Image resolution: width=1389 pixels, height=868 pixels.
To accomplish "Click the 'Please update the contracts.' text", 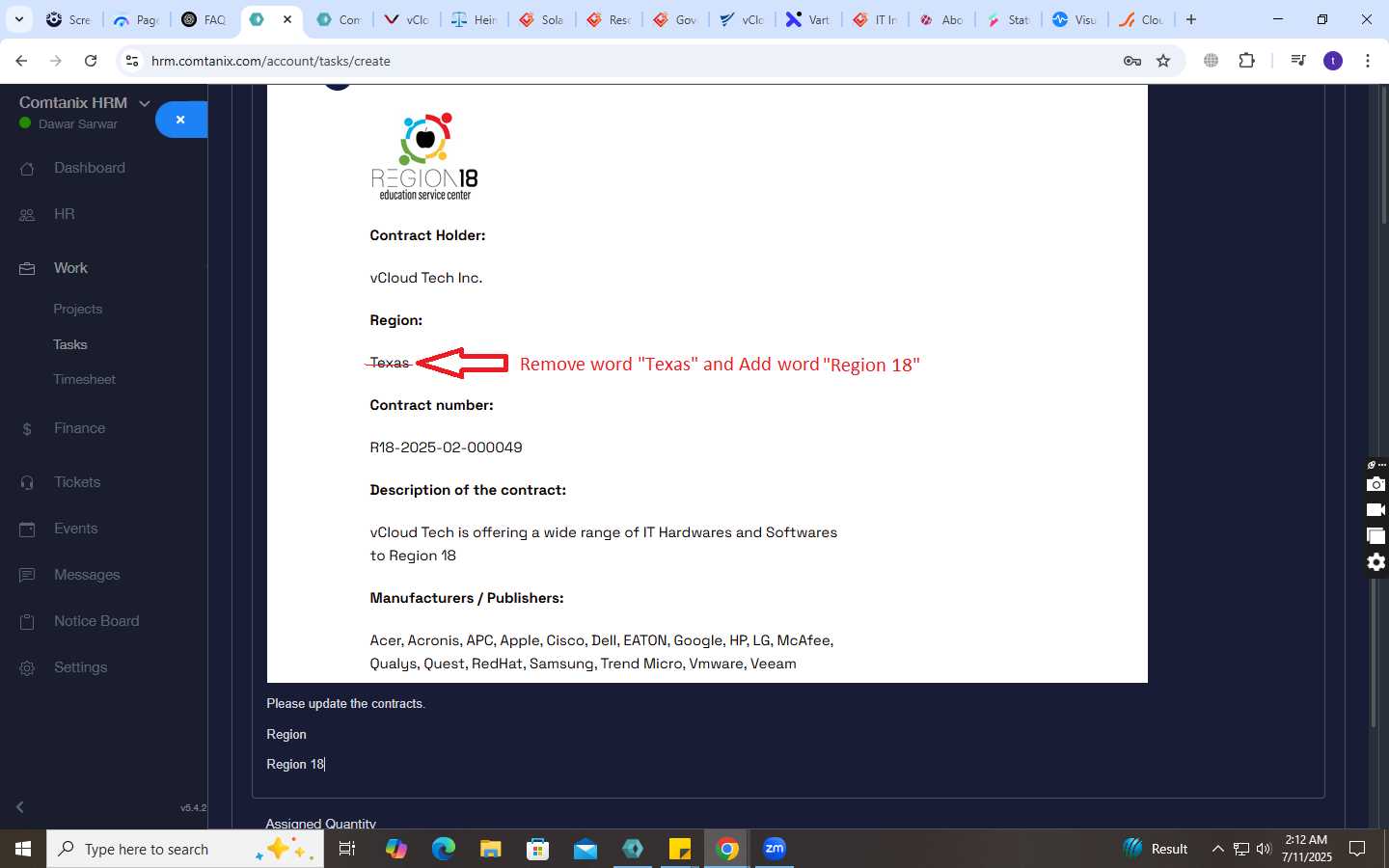I will (x=345, y=704).
